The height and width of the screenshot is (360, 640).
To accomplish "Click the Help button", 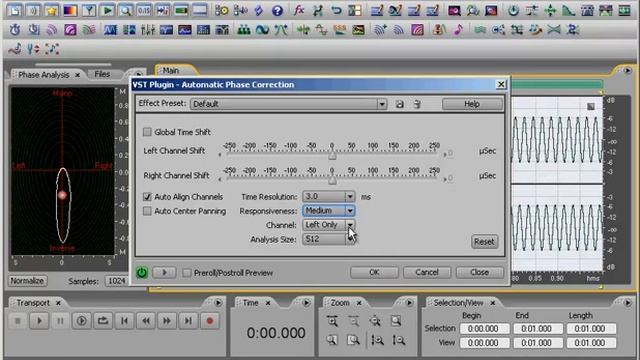I will 472,104.
